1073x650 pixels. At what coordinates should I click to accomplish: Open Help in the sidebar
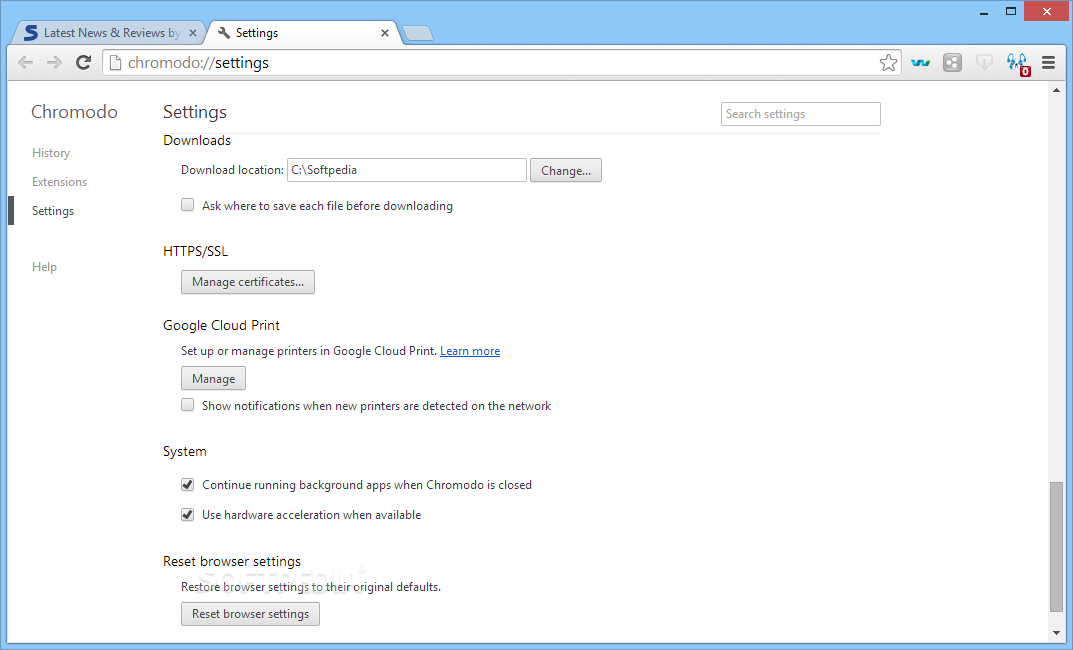pos(44,267)
